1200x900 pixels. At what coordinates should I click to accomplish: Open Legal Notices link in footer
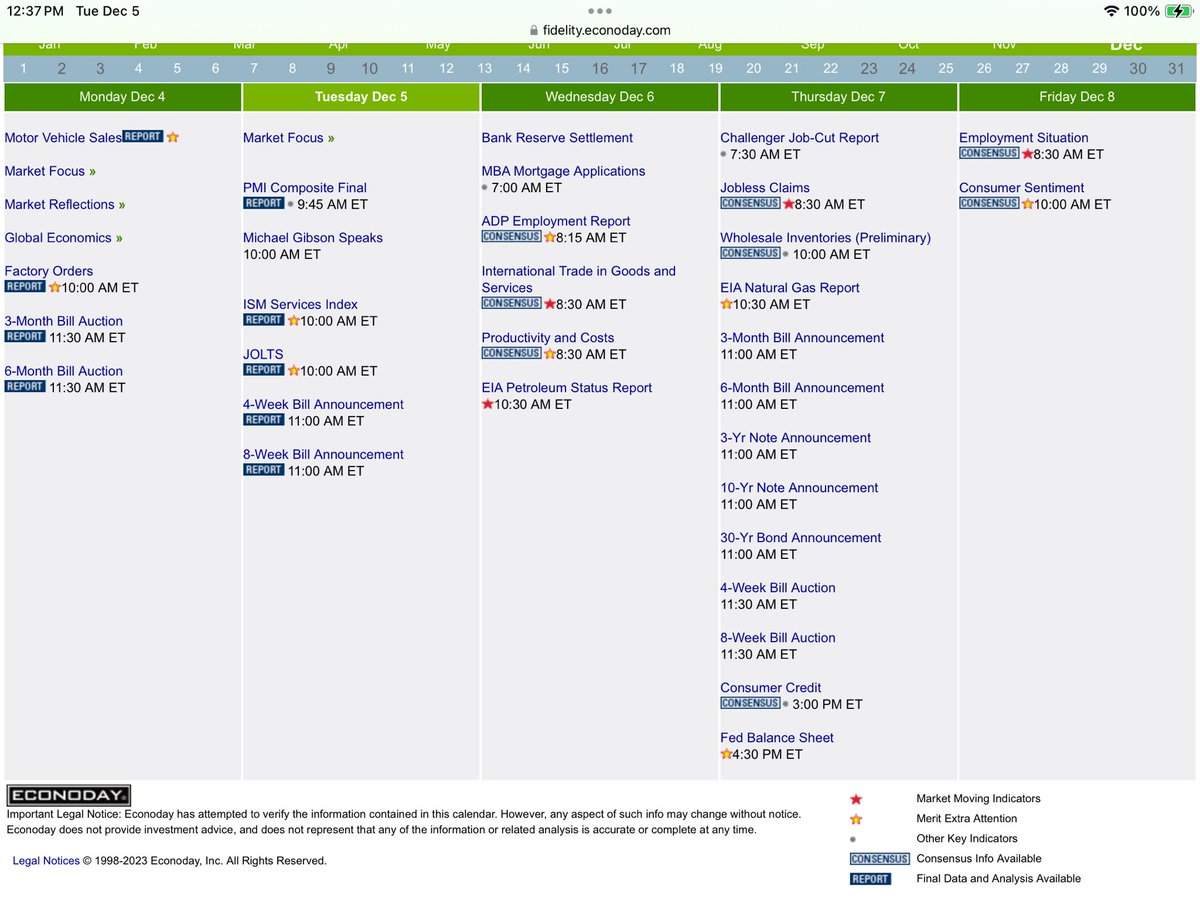point(46,860)
